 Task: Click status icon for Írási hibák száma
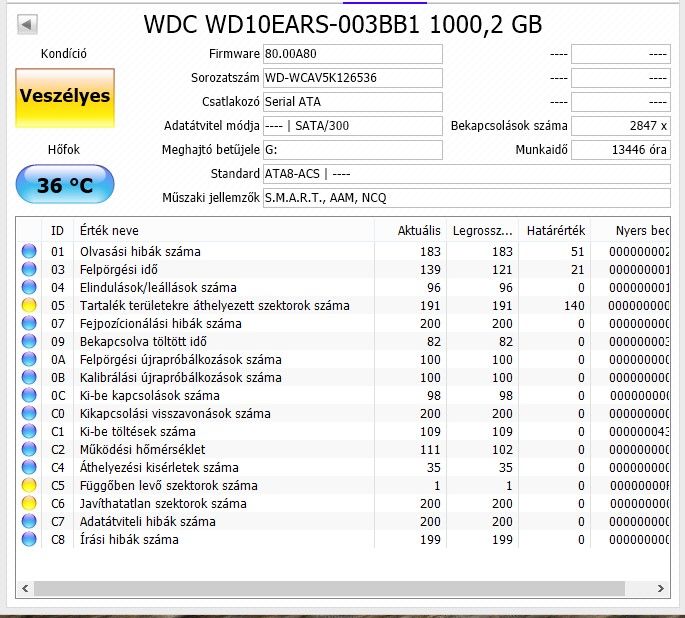(29, 539)
